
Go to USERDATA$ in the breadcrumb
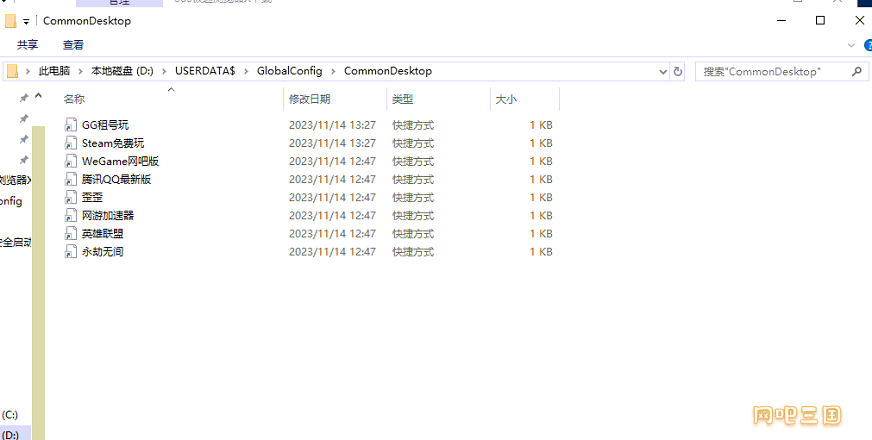(205, 71)
